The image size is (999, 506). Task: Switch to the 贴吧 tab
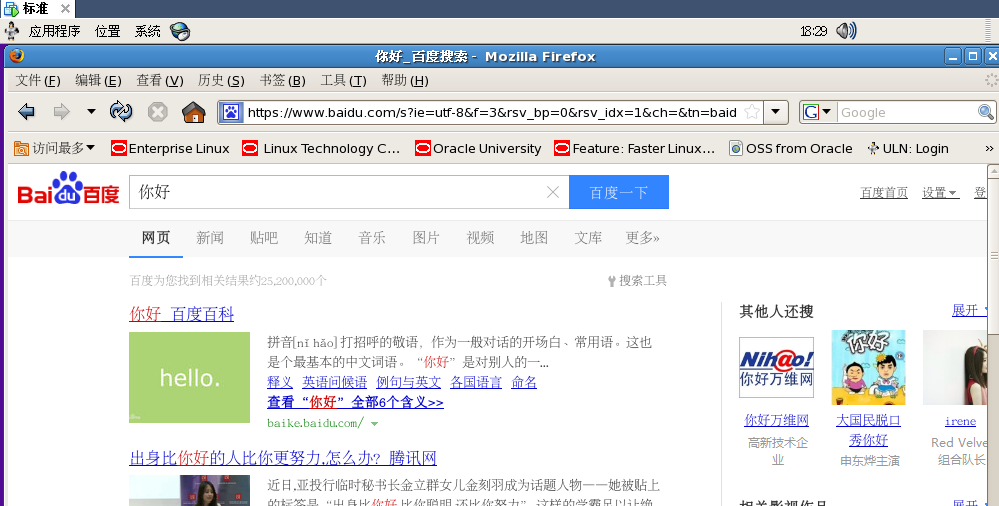click(264, 238)
